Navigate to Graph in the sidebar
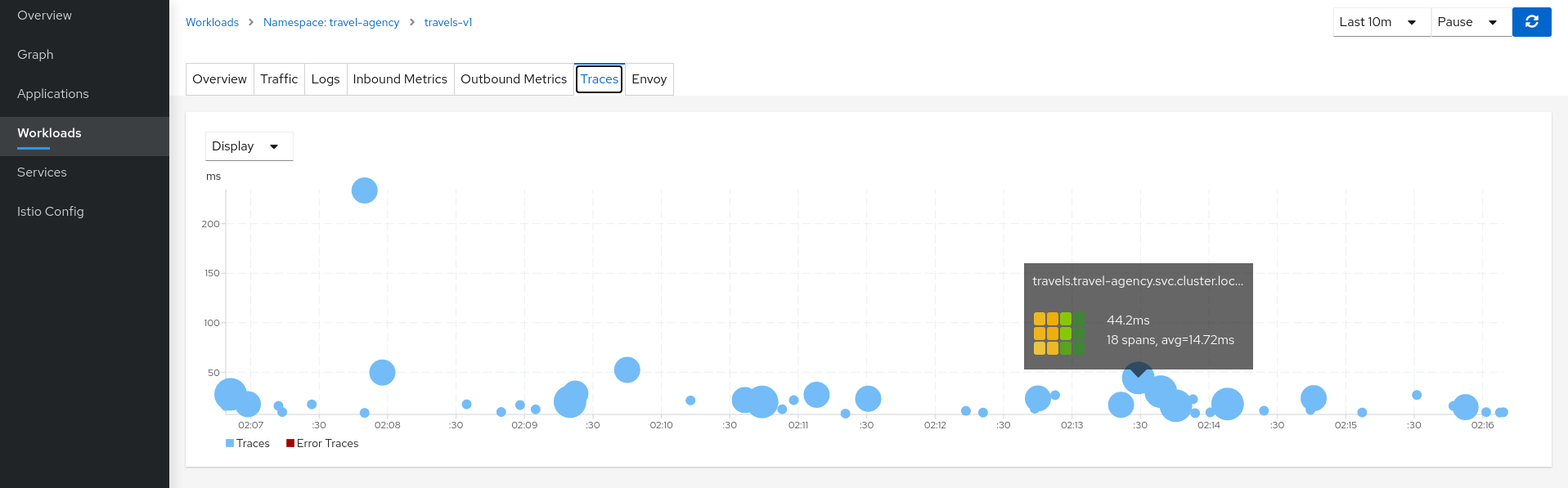The width and height of the screenshot is (1568, 488). click(35, 55)
